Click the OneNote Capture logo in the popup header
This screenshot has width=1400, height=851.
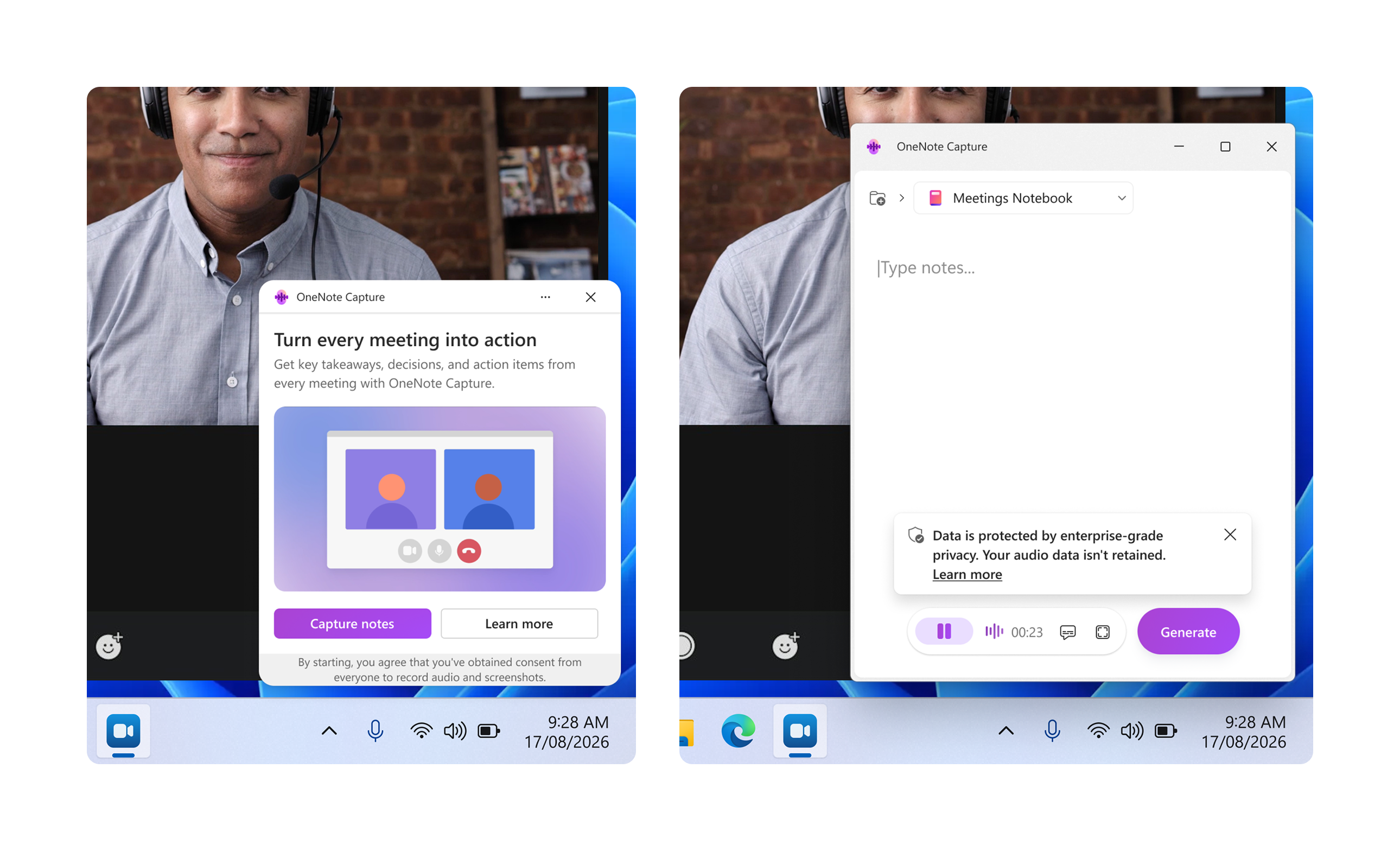[x=281, y=297]
